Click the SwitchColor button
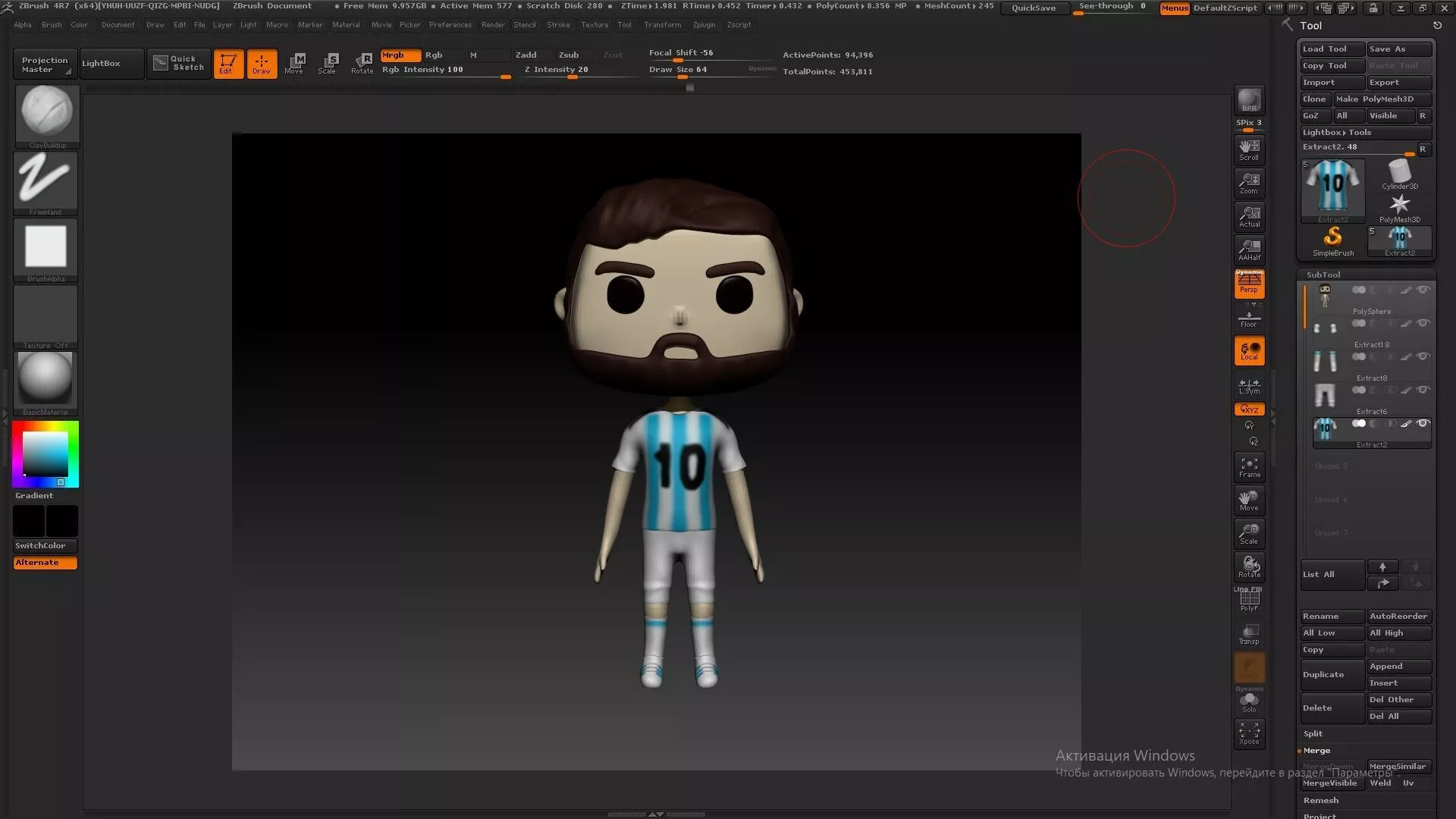The height and width of the screenshot is (819, 1456). pyautogui.click(x=45, y=546)
